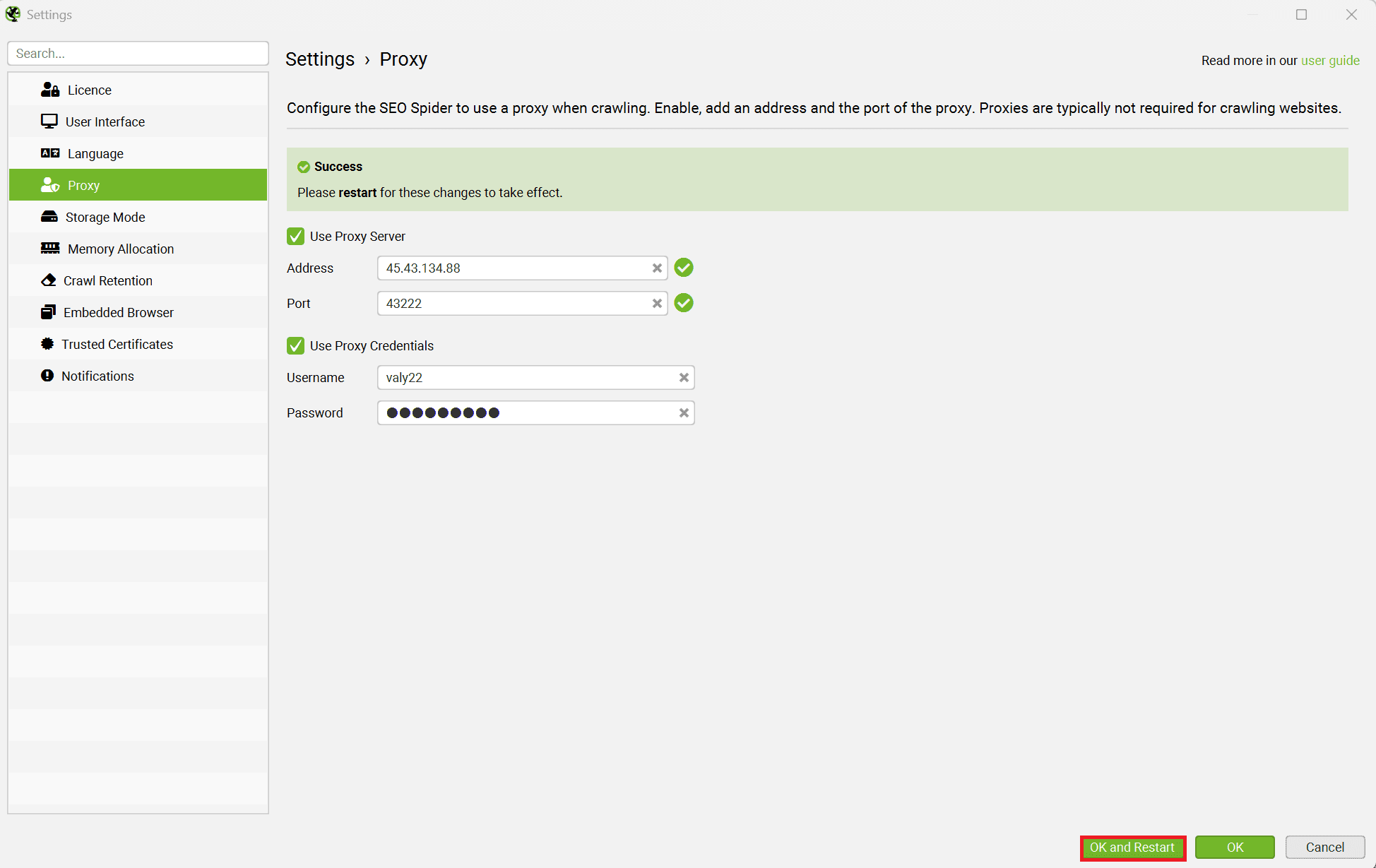This screenshot has width=1376, height=868.
Task: Select Storage Mode in the sidebar
Action: pyautogui.click(x=105, y=217)
